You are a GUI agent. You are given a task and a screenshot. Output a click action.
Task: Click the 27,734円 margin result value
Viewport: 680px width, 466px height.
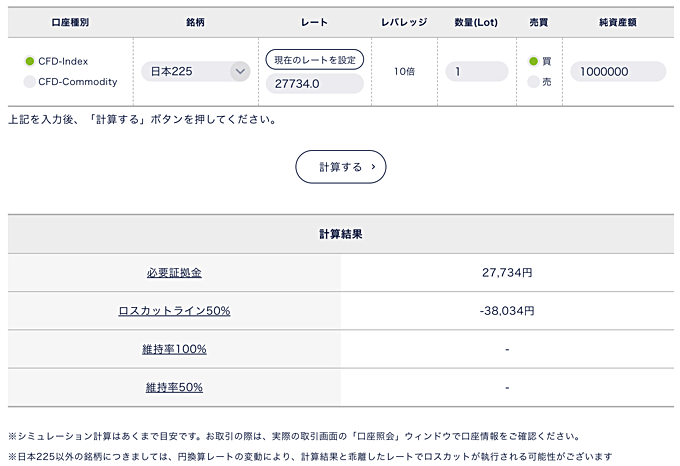507,272
